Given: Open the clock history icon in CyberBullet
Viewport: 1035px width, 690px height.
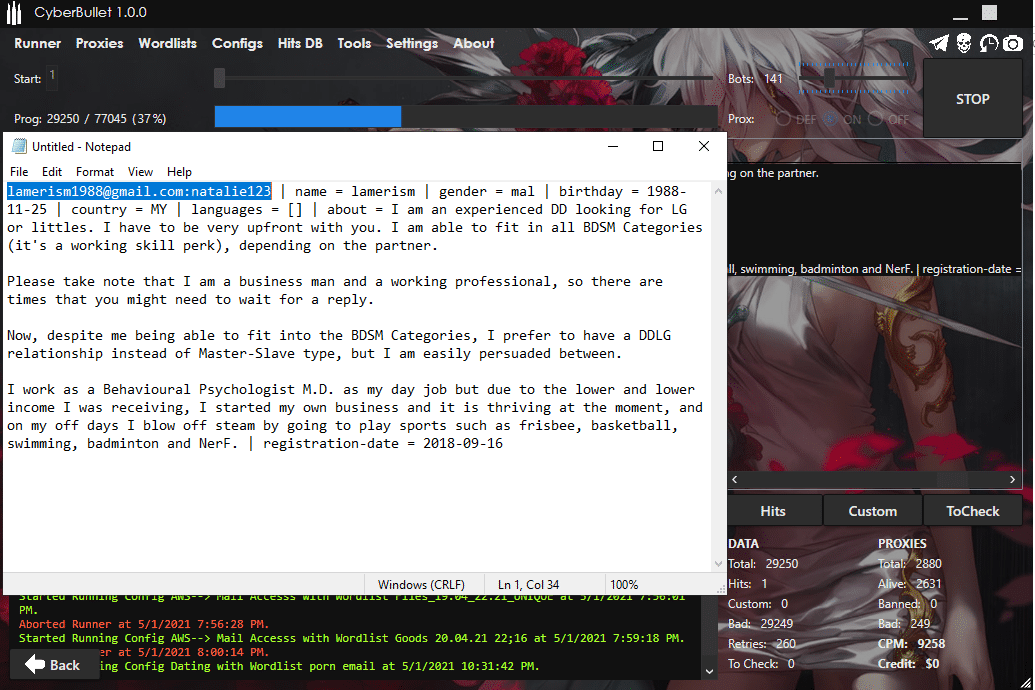Looking at the screenshot, I should 988,44.
